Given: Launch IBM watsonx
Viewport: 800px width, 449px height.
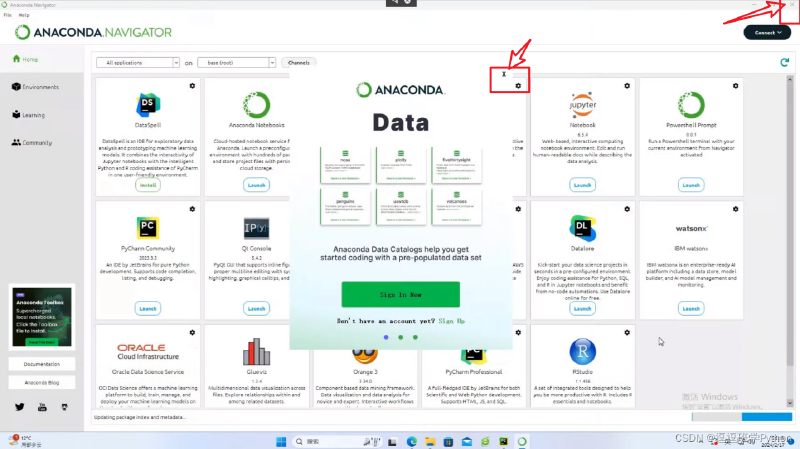Looking at the screenshot, I should click(691, 309).
